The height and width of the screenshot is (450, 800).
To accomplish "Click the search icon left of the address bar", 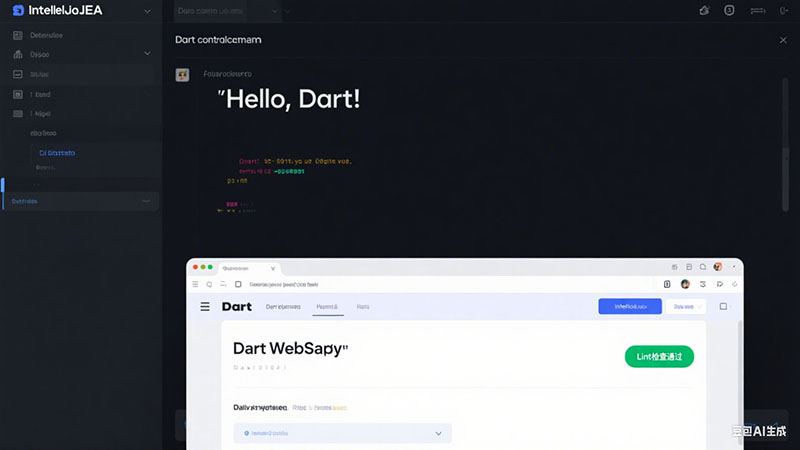I will point(209,284).
